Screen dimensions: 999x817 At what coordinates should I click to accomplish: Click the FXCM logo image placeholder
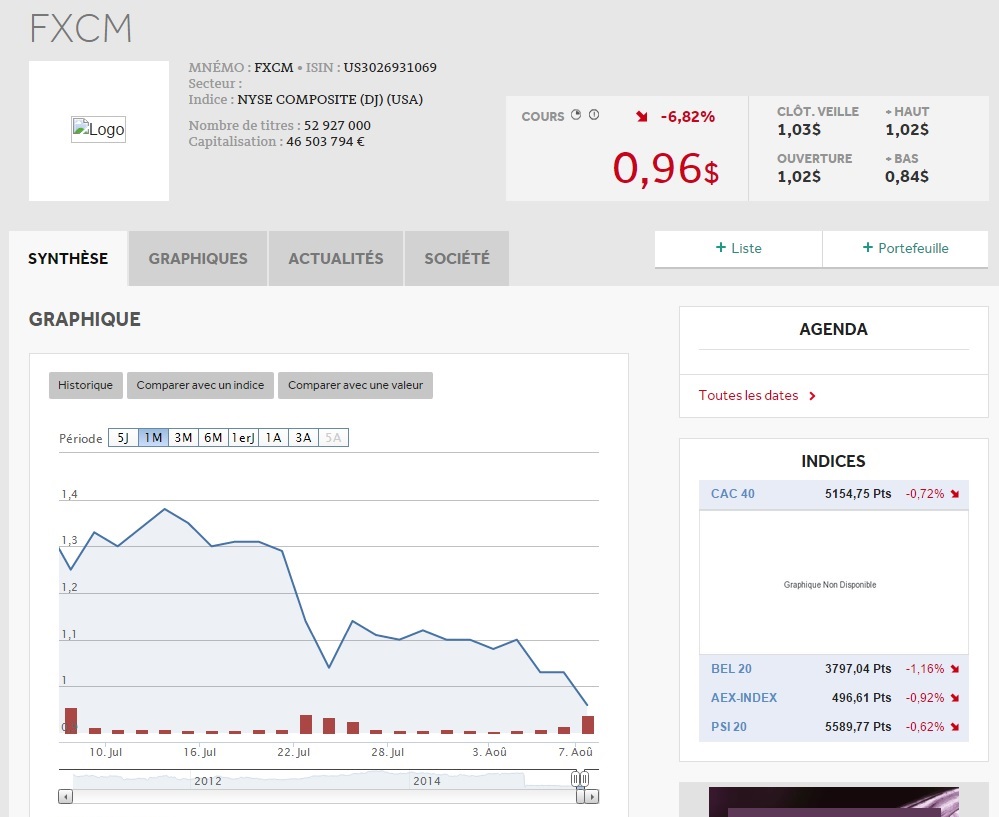[x=98, y=130]
